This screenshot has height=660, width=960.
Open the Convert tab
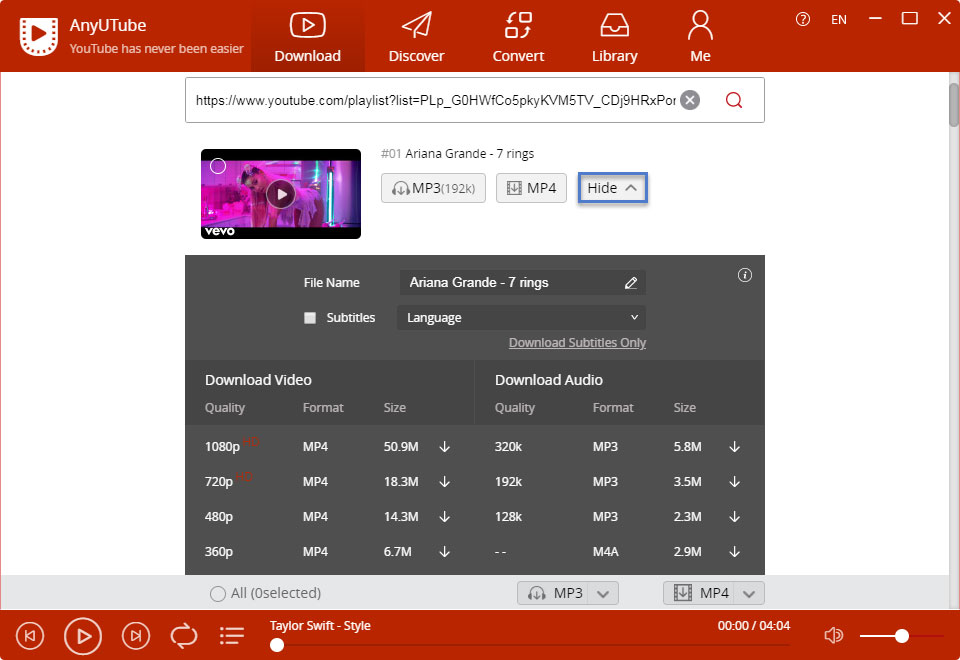click(x=518, y=37)
